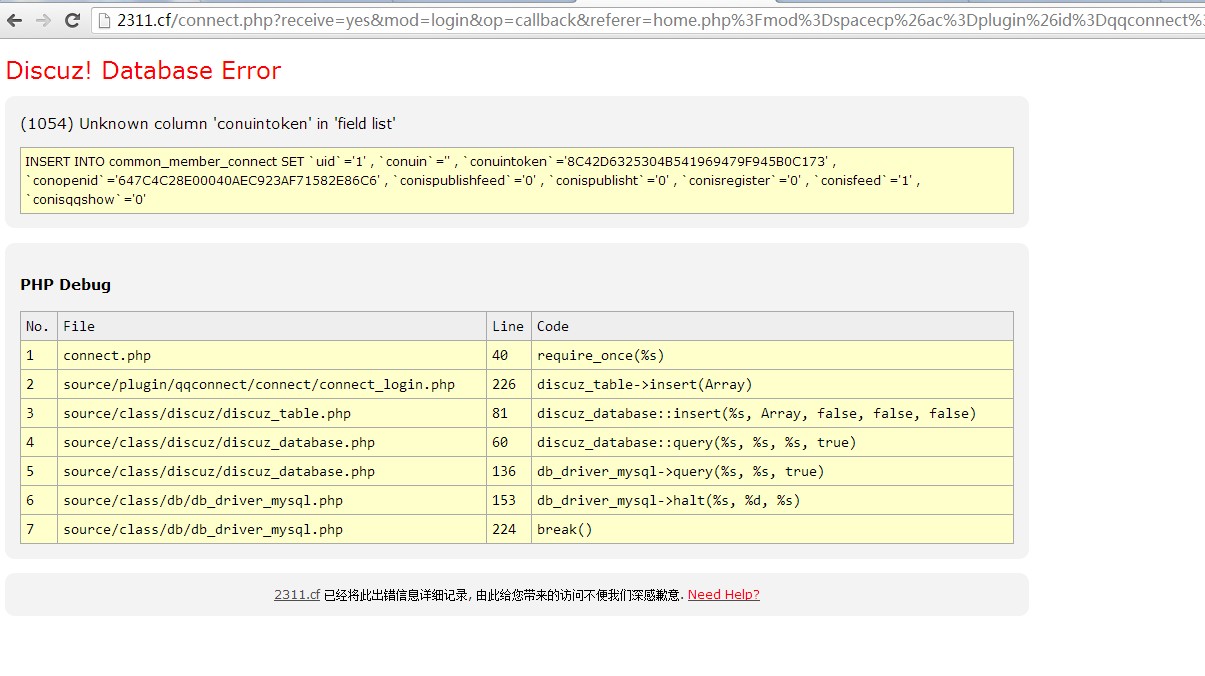Click the Code column header
The width and height of the screenshot is (1205, 676).
[x=553, y=326]
